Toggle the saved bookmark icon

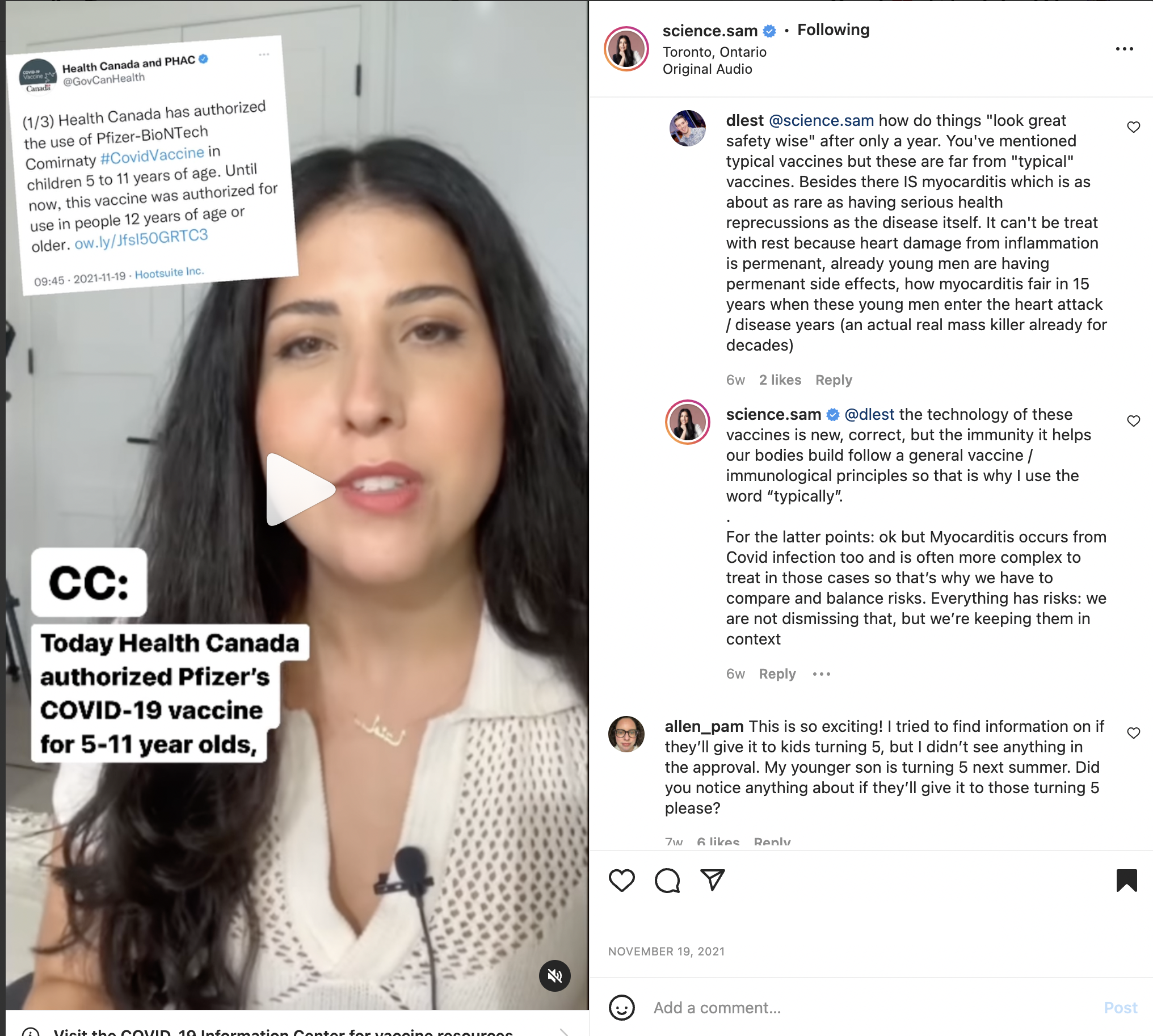pos(1126,880)
